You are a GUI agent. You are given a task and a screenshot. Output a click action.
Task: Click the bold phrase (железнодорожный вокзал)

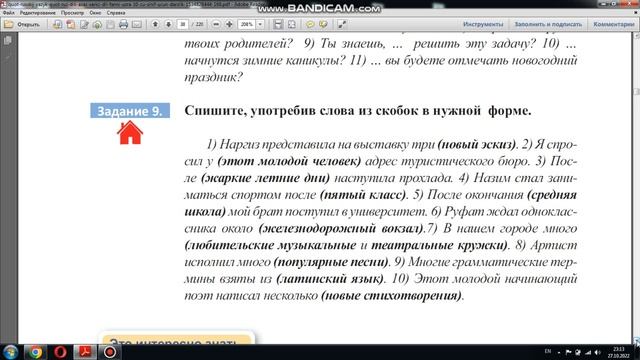342,228
